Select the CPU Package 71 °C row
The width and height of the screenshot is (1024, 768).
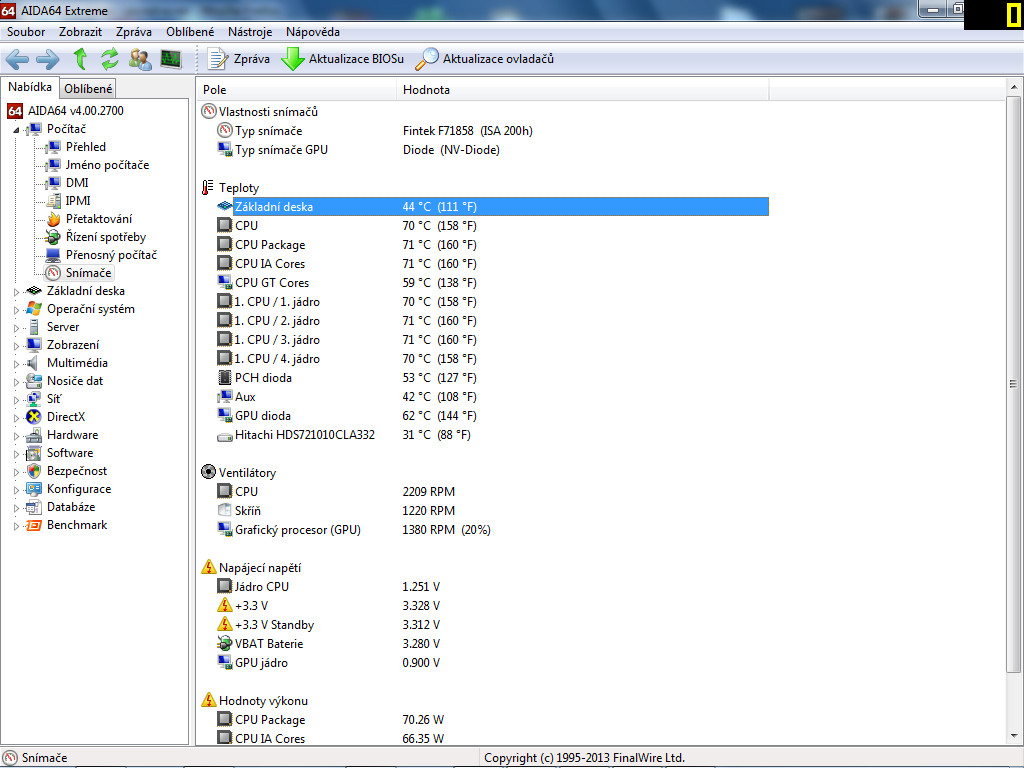tap(492, 245)
